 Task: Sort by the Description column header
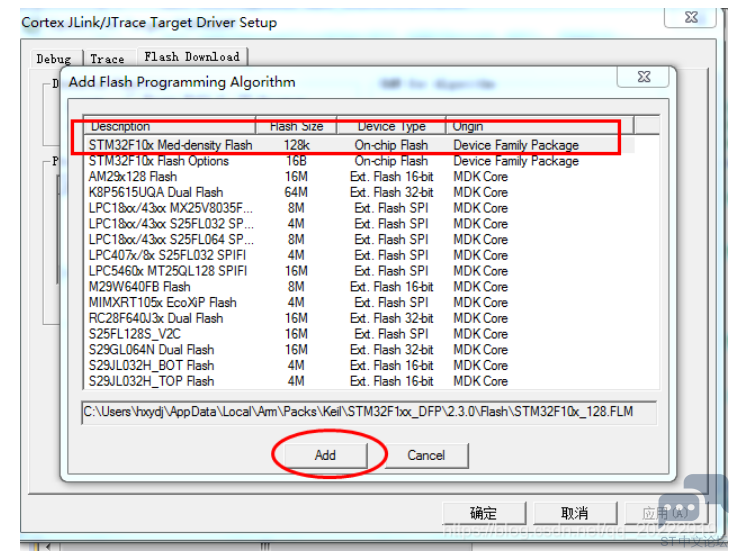169,126
